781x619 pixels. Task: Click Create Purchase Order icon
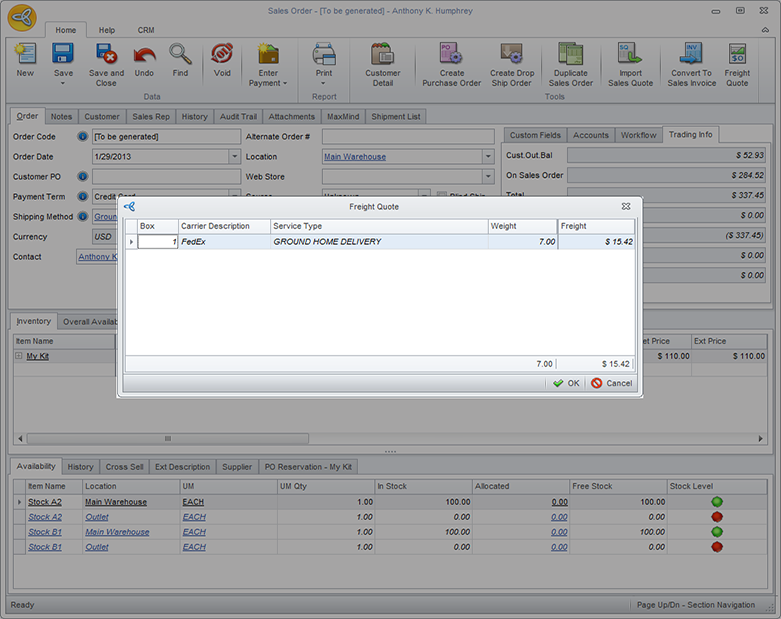(451, 55)
